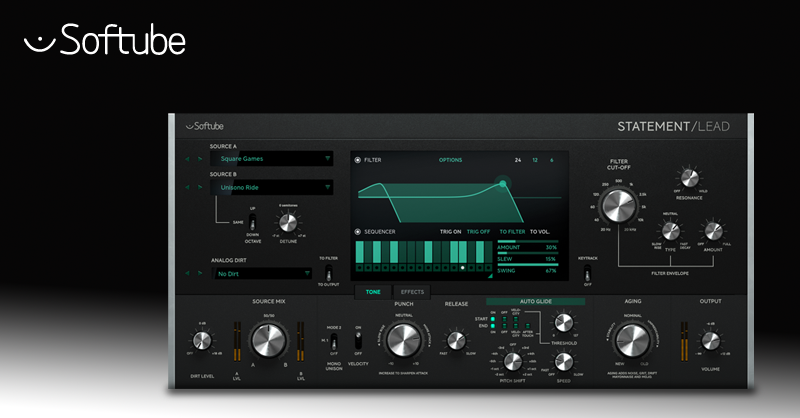Open Source B 'Unisono Ride' dropdown
This screenshot has width=800, height=418.
click(x=271, y=187)
